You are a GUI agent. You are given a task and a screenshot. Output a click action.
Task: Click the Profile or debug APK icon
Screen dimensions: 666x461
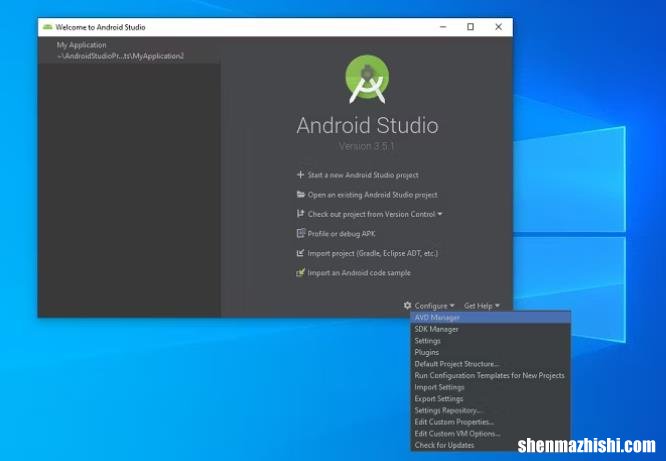click(301, 233)
